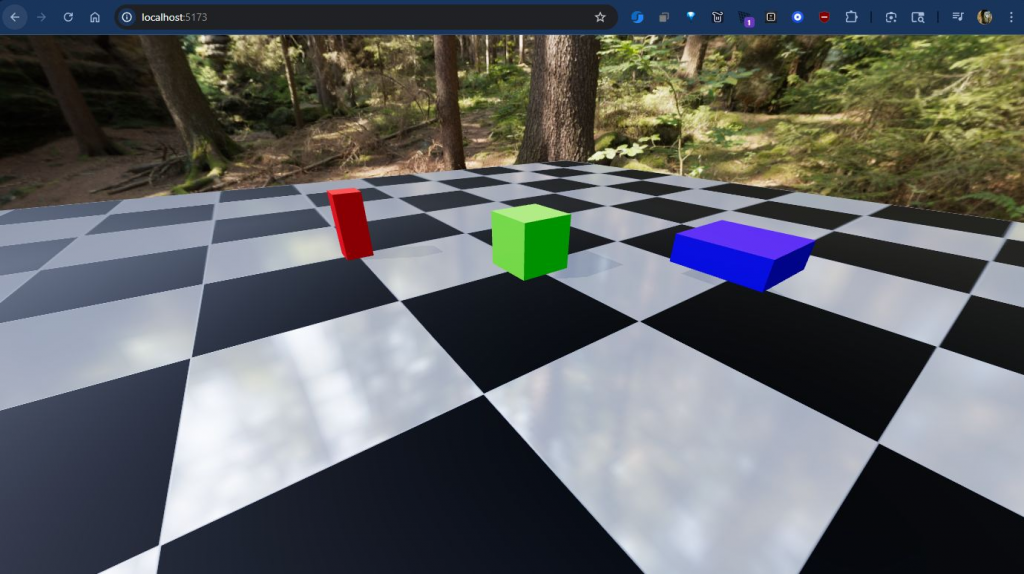1024x574 pixels.
Task: Click the blue circular swirl extension
Action: [636, 17]
